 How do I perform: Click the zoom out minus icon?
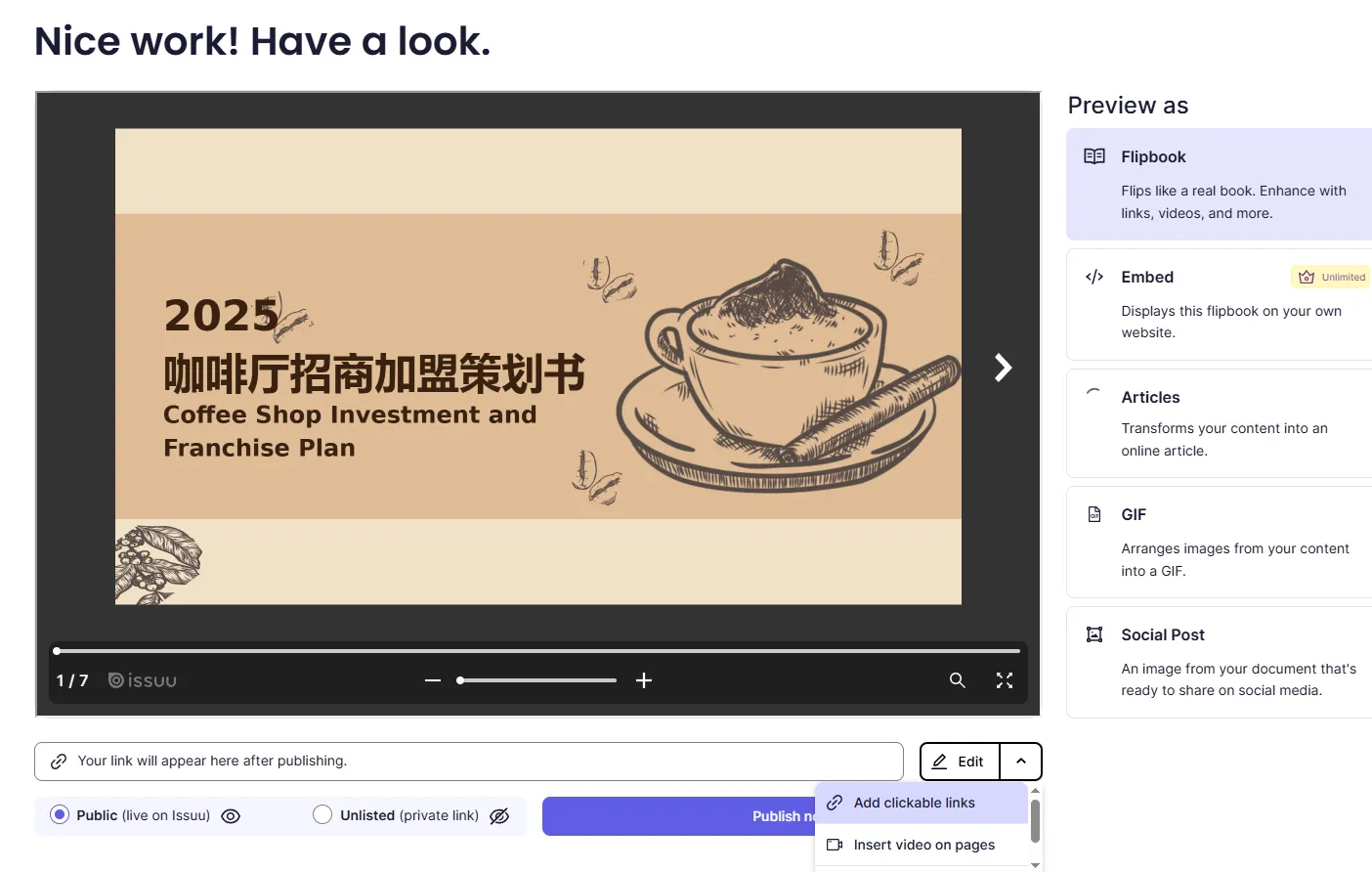point(433,680)
